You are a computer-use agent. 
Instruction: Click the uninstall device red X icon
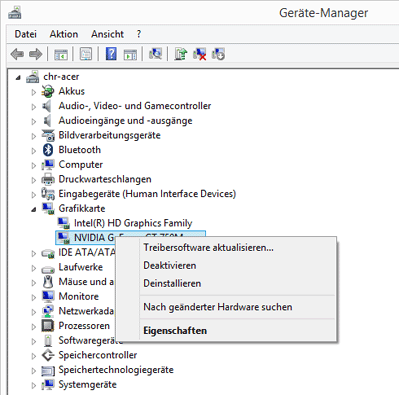tap(199, 54)
